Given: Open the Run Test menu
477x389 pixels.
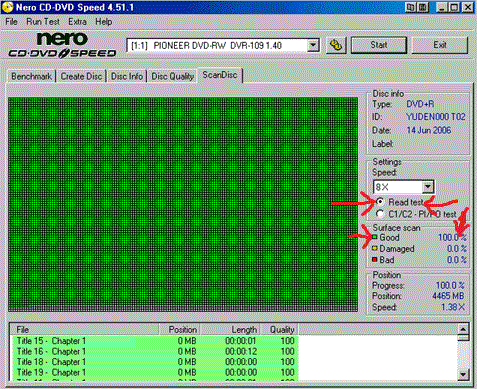Looking at the screenshot, I should point(43,22).
